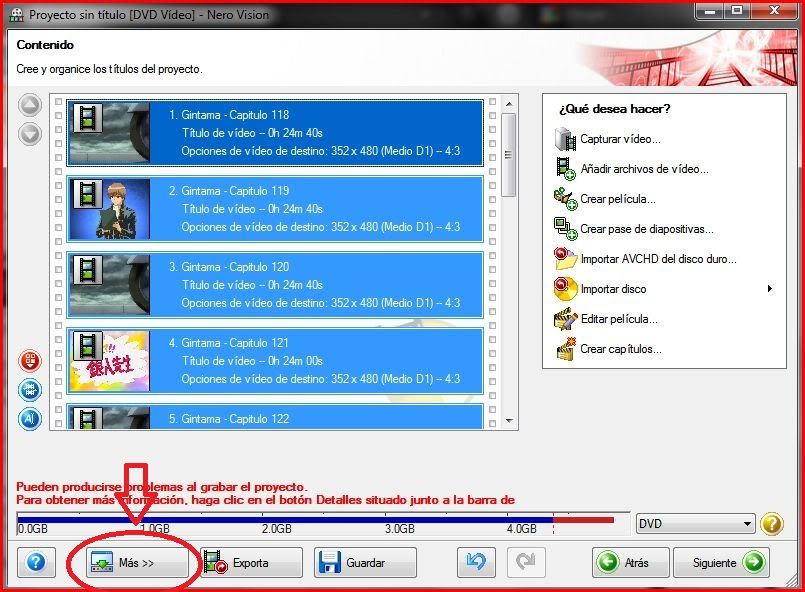805x592 pixels.
Task: Go back with the Atrás button
Action: tap(630, 563)
